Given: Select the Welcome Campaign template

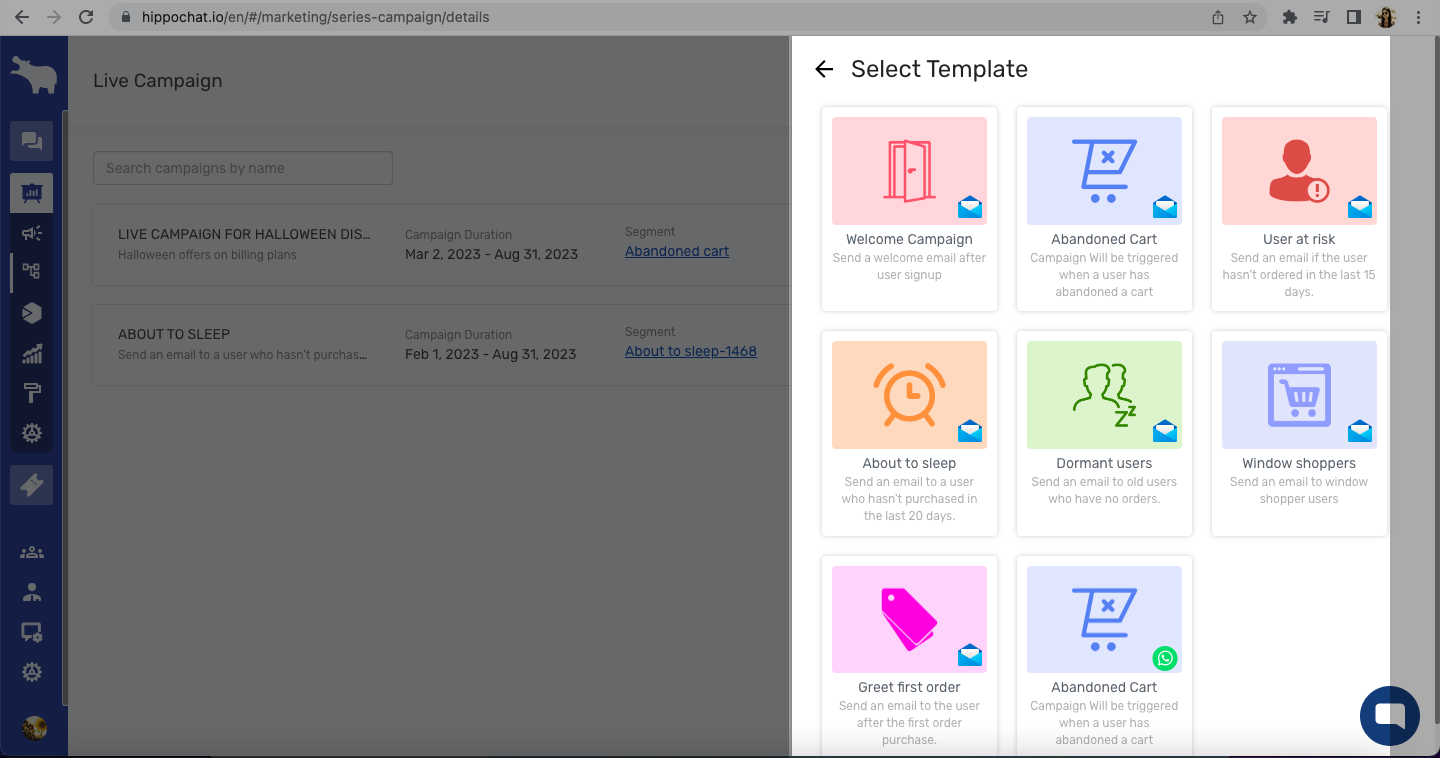Looking at the screenshot, I should [x=909, y=208].
